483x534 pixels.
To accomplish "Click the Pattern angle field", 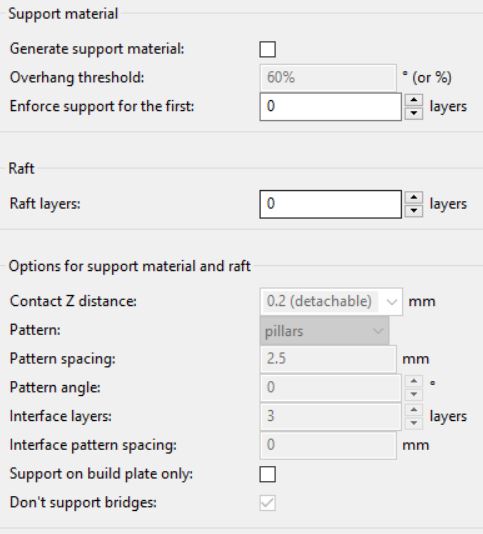I will [331, 388].
